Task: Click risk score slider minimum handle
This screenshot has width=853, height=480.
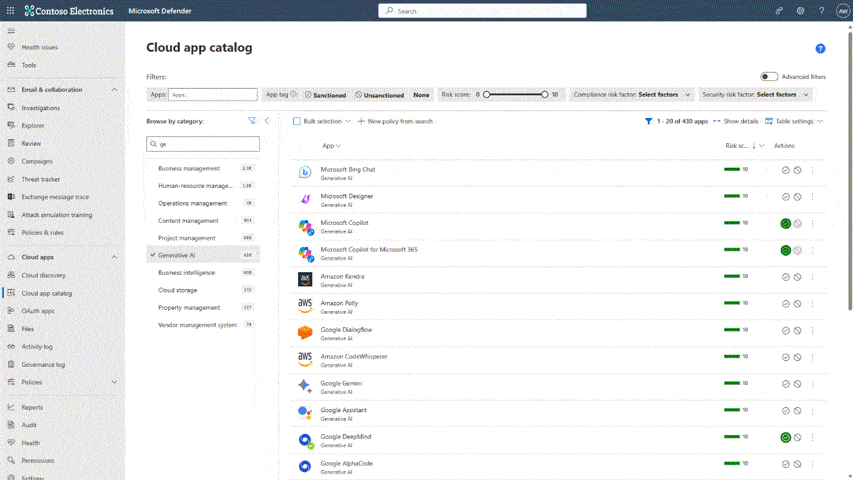Action: (x=486, y=94)
